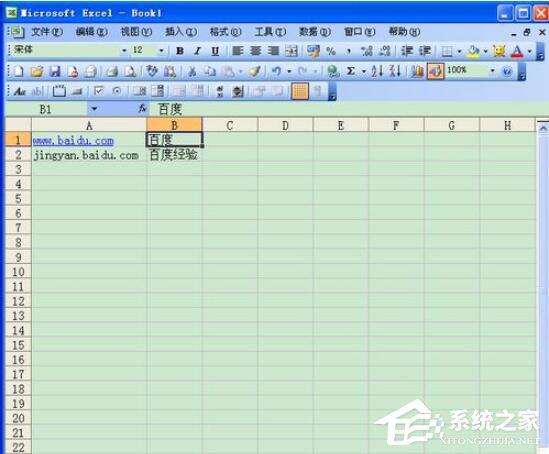The height and width of the screenshot is (454, 549).
Task: Toggle the Drawing toolbar button
Action: coord(436,71)
